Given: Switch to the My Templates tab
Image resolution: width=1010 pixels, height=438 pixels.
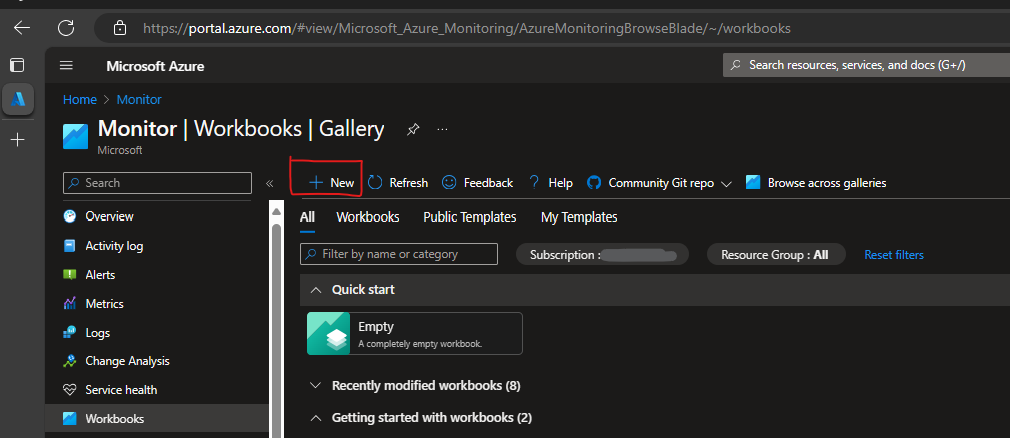Looking at the screenshot, I should click(x=578, y=217).
